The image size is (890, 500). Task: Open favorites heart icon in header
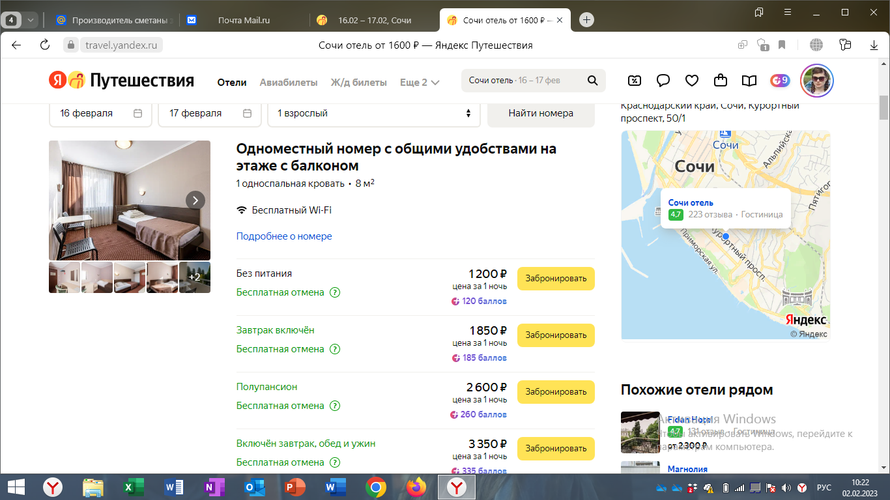click(x=691, y=81)
